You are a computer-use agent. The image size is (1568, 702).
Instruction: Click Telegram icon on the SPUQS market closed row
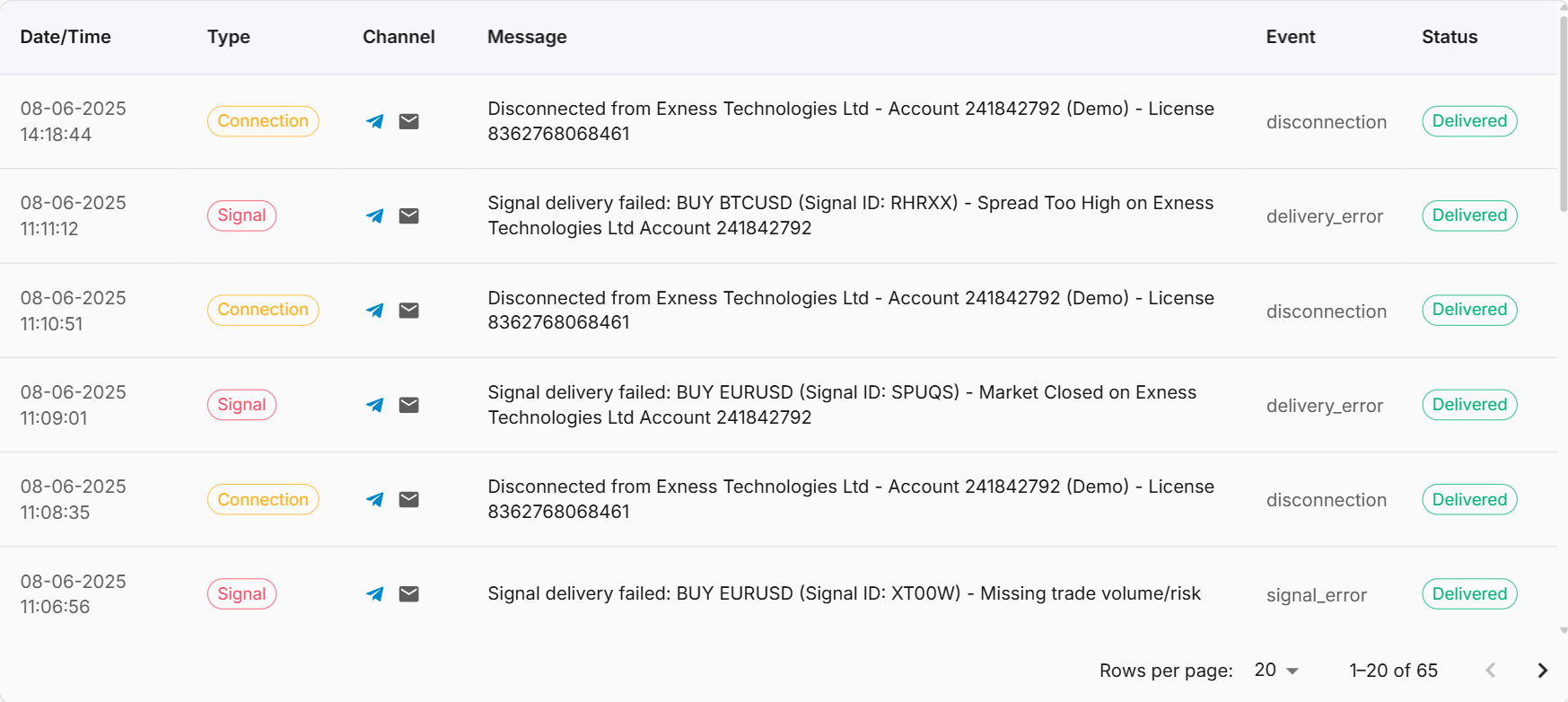coord(374,405)
